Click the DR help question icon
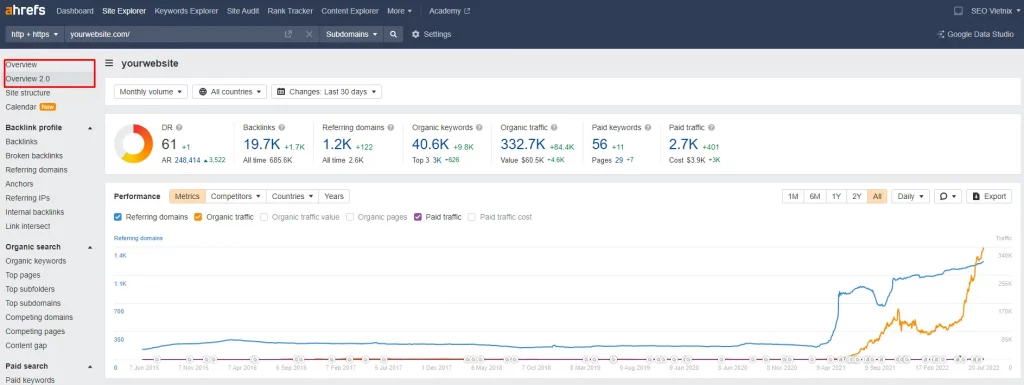 click(x=179, y=127)
